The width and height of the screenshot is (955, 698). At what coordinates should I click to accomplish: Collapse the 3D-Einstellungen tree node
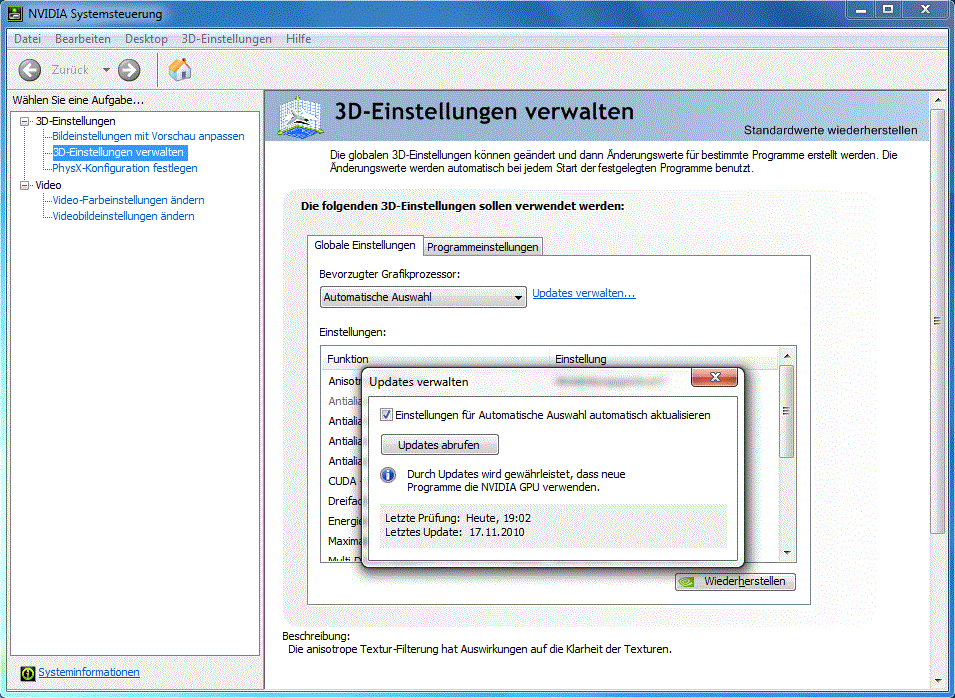(24, 121)
